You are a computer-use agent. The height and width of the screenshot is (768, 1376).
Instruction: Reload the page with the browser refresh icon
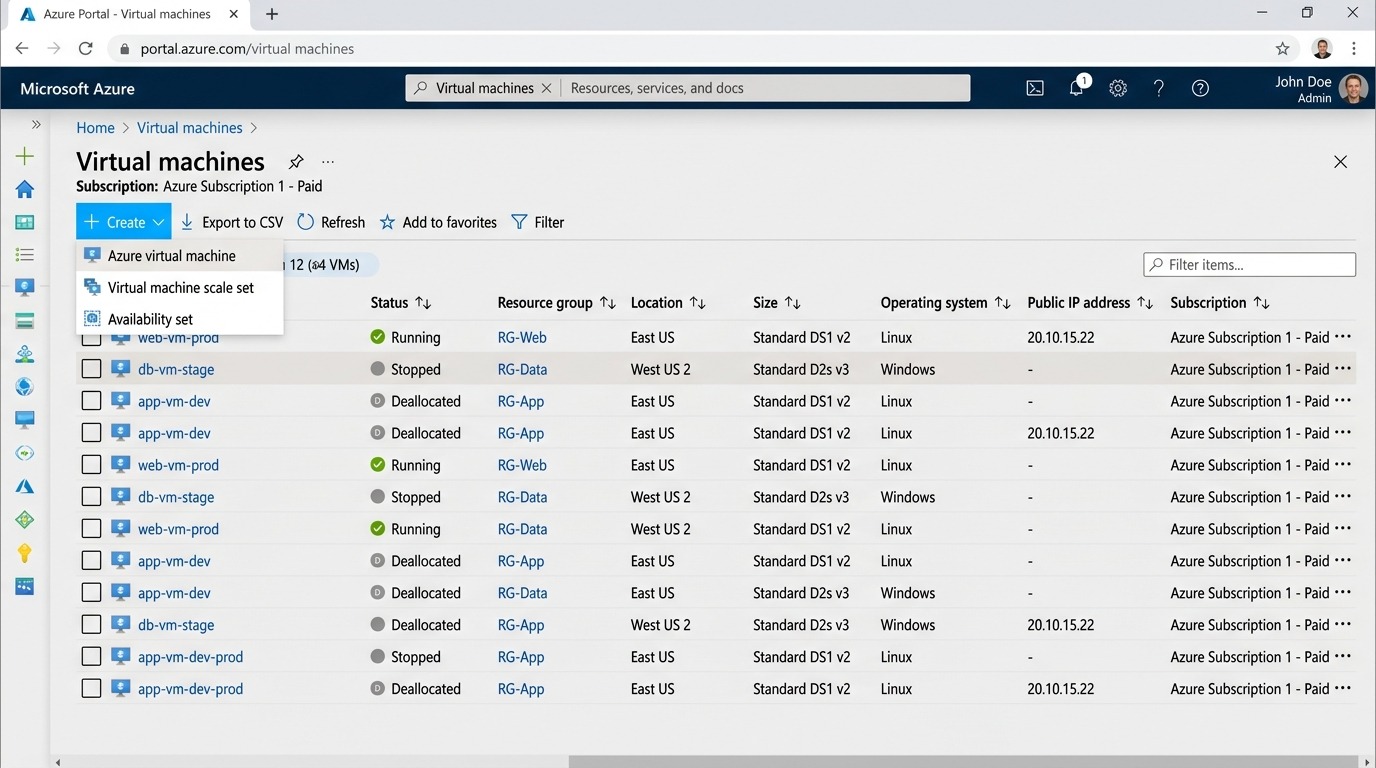click(x=86, y=48)
